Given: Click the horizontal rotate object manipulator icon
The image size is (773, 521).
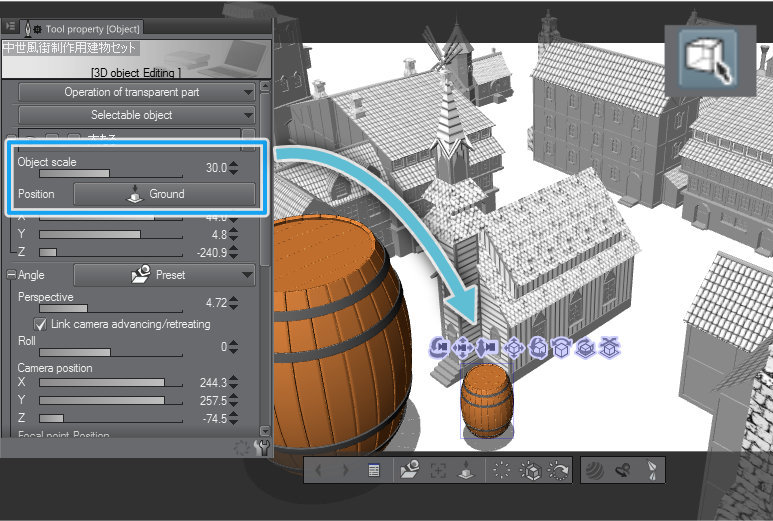Looking at the screenshot, I should point(562,347).
